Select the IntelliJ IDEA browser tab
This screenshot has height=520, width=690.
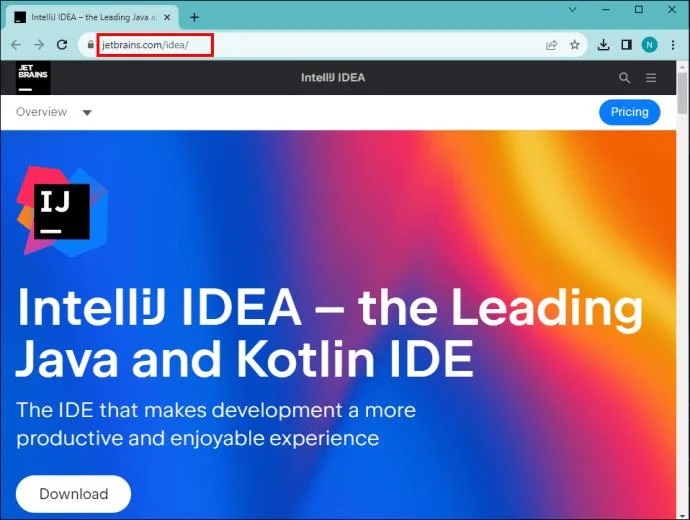(x=92, y=18)
